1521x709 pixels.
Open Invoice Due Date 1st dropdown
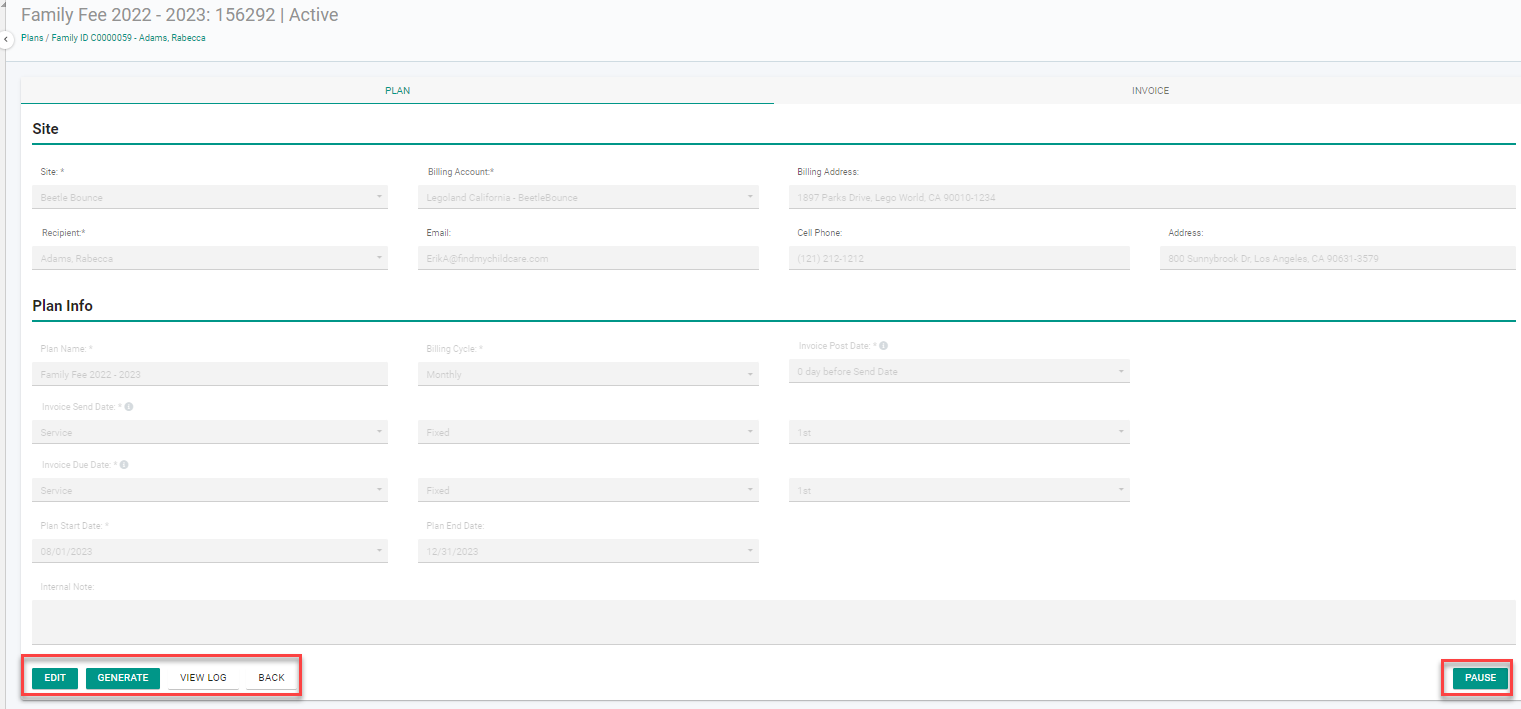tap(959, 490)
